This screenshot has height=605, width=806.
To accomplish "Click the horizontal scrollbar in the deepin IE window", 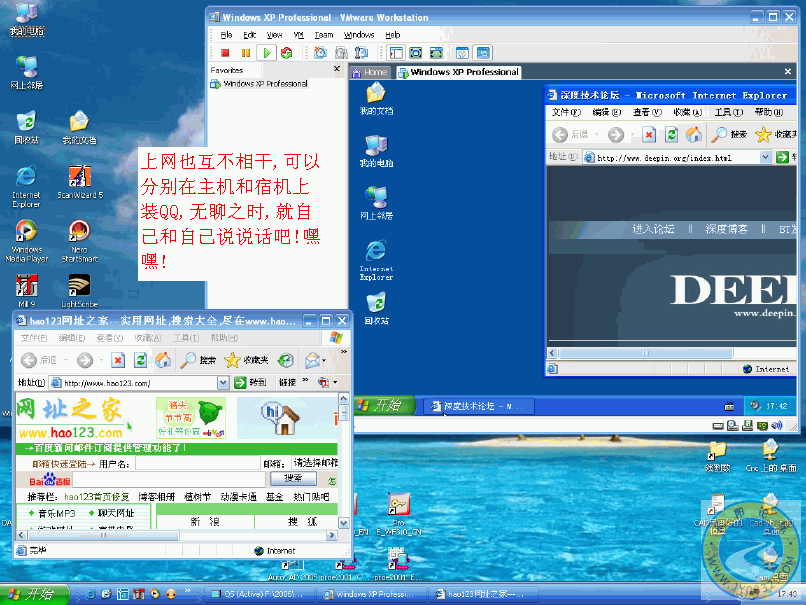I will point(647,353).
